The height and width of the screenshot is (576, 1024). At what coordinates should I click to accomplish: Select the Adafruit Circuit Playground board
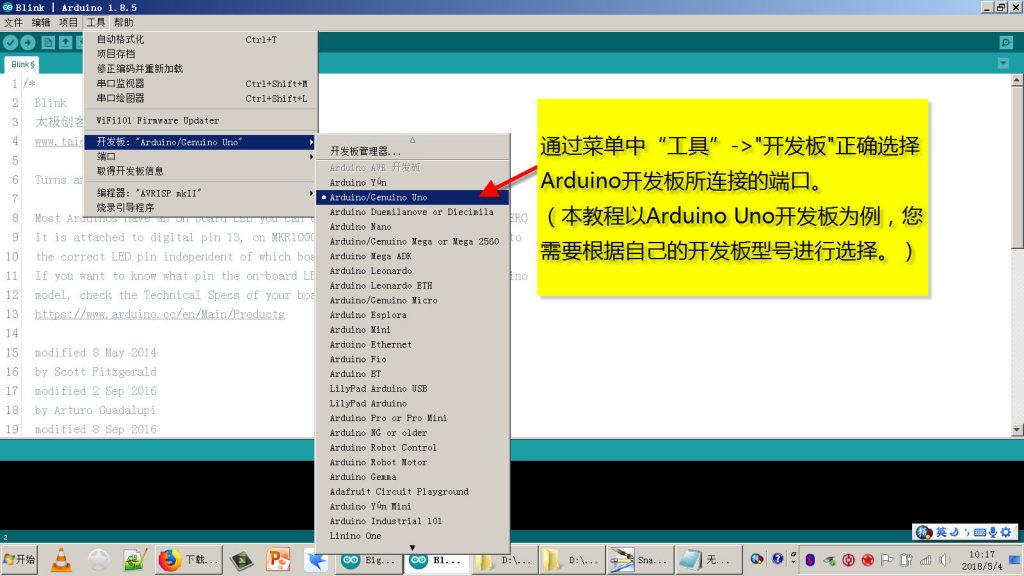(412, 492)
